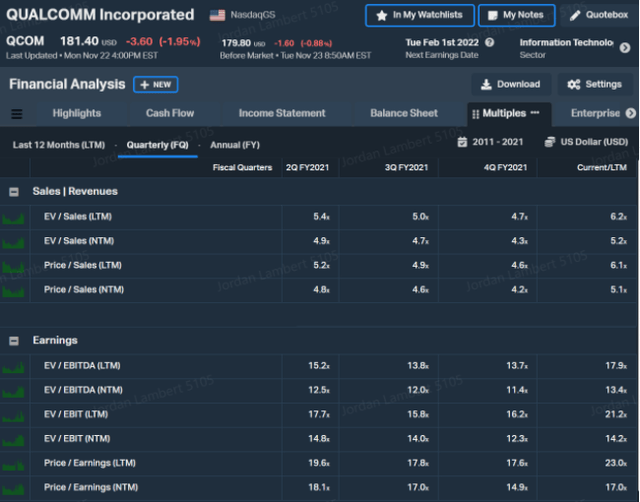Switch to the Income Statement tab
Image resolution: width=640 pixels, height=502 pixels.
282,113
